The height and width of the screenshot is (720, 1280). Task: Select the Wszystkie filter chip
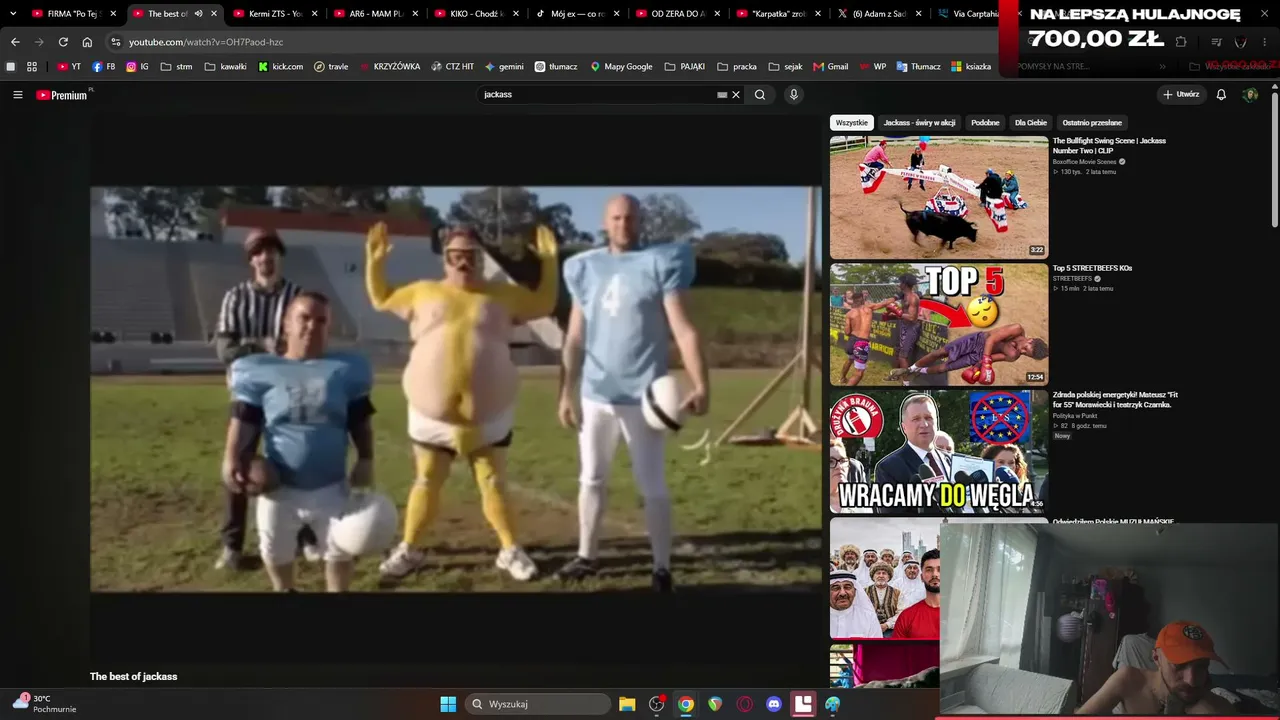(852, 123)
